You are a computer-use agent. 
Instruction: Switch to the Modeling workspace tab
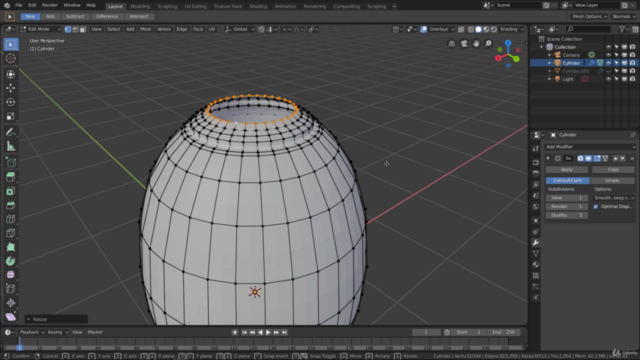tap(140, 7)
